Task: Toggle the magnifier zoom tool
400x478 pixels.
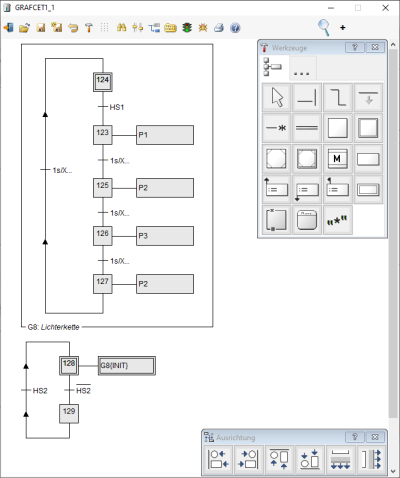Action: click(x=324, y=27)
